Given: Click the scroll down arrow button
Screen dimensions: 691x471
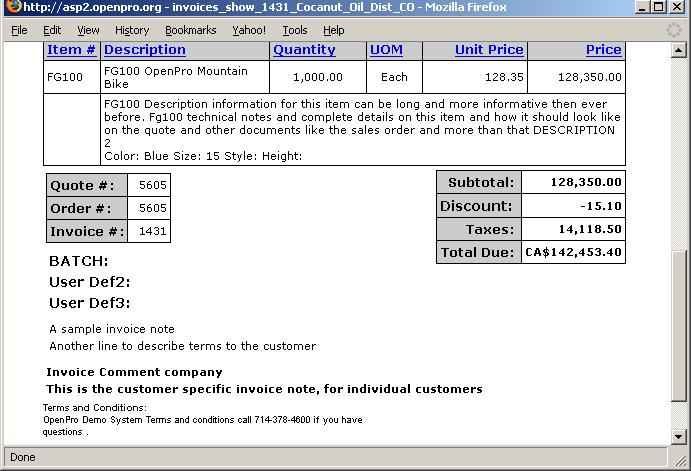Looking at the screenshot, I should tap(680, 437).
